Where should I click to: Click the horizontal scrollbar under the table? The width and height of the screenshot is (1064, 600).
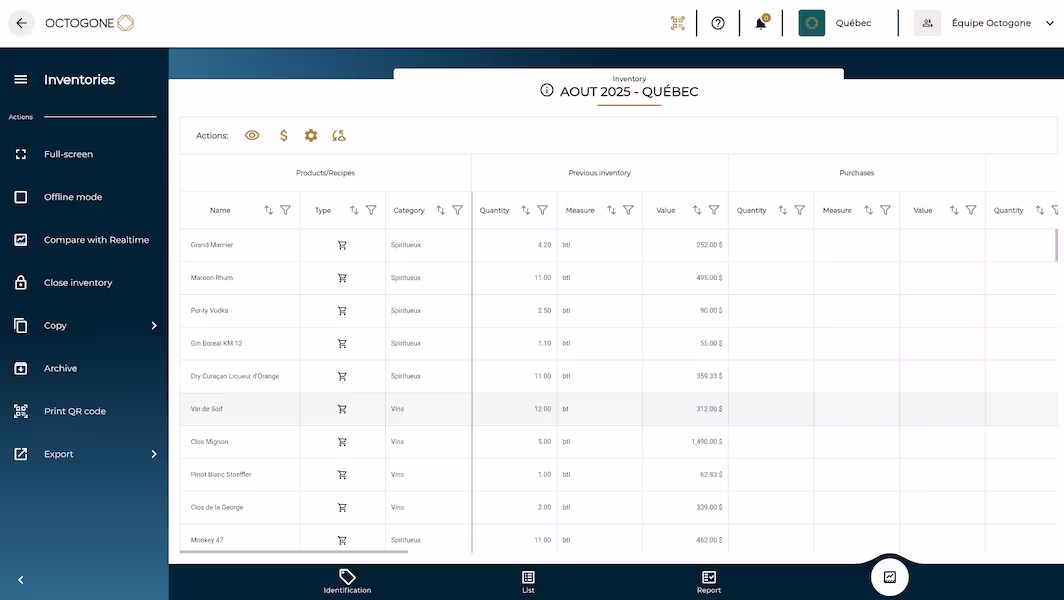[294, 551]
